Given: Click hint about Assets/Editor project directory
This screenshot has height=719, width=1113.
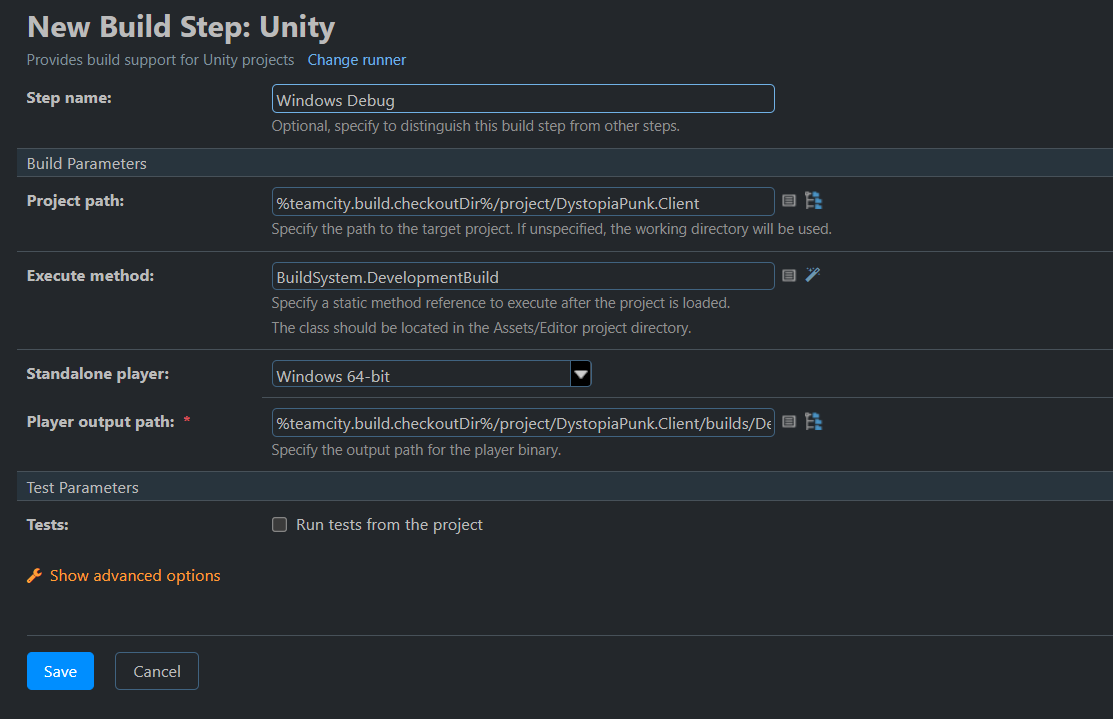Looking at the screenshot, I should [x=481, y=328].
